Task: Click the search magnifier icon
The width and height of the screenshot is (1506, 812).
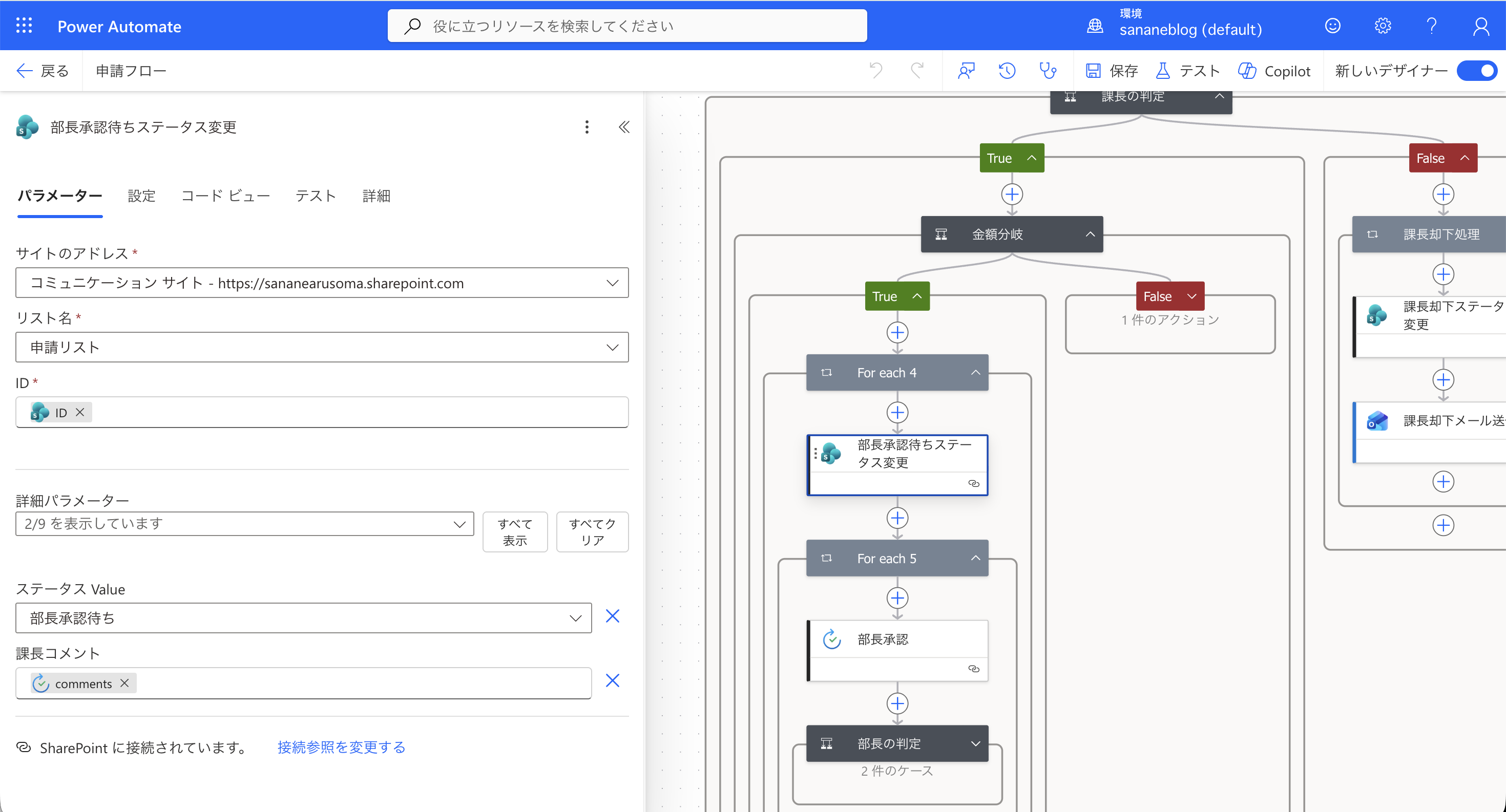Action: point(412,26)
